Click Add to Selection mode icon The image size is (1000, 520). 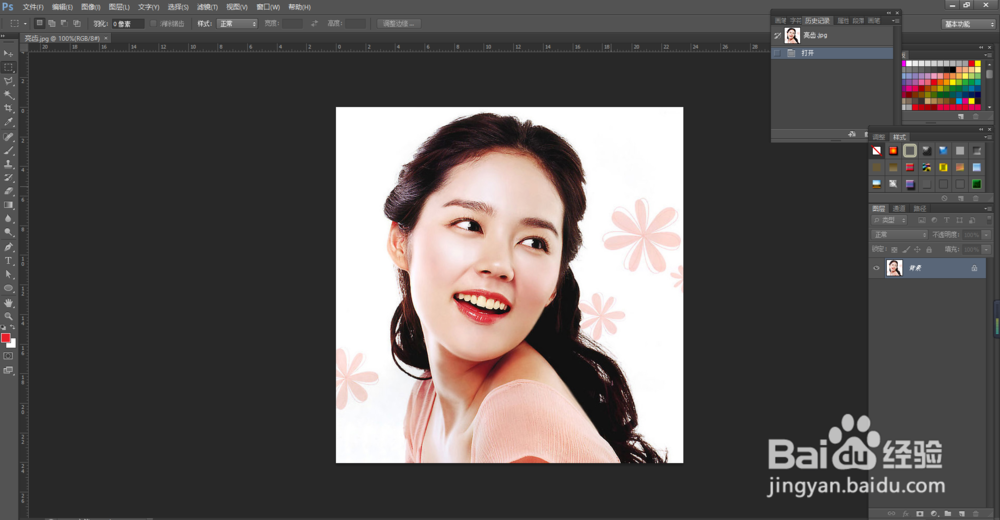tap(52, 24)
